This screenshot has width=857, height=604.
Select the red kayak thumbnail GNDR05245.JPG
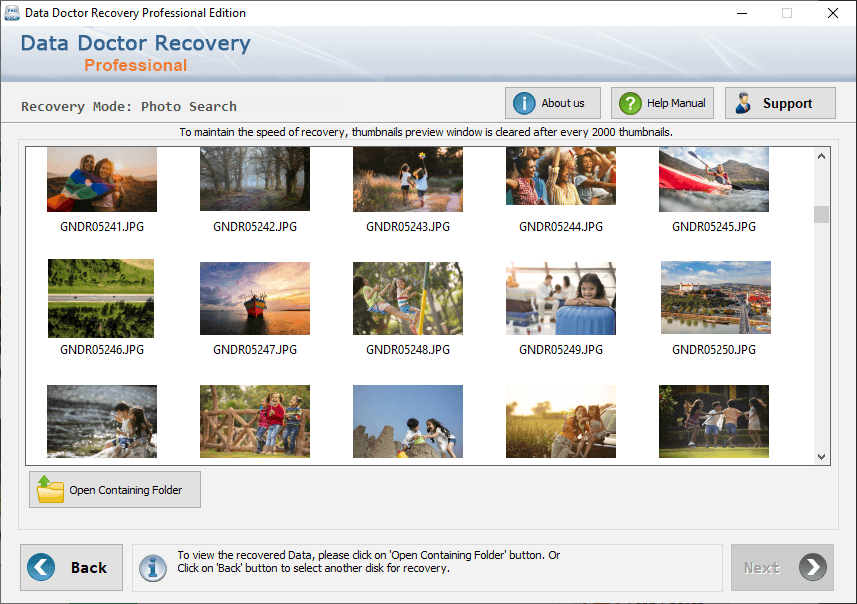click(714, 179)
